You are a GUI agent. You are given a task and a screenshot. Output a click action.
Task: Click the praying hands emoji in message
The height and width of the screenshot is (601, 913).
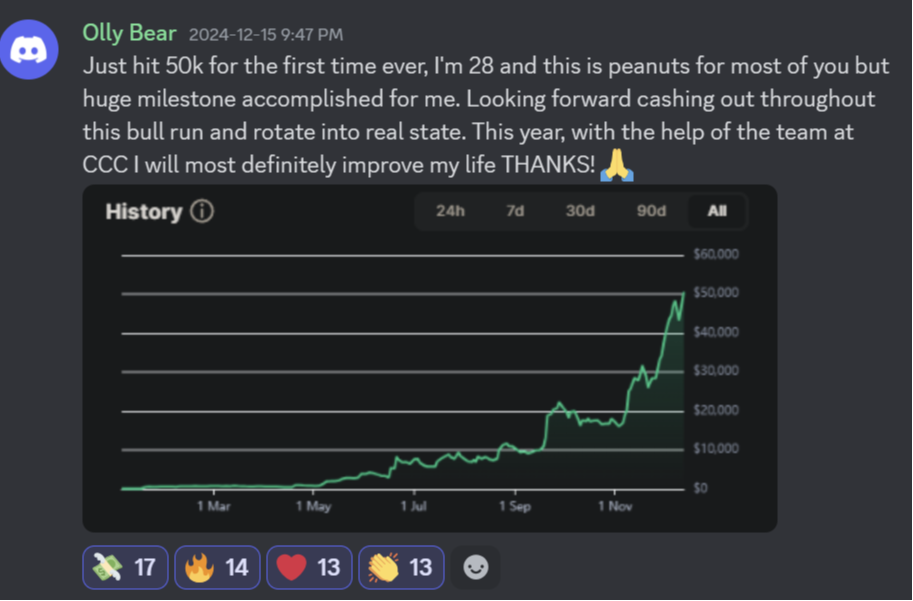pos(617,165)
